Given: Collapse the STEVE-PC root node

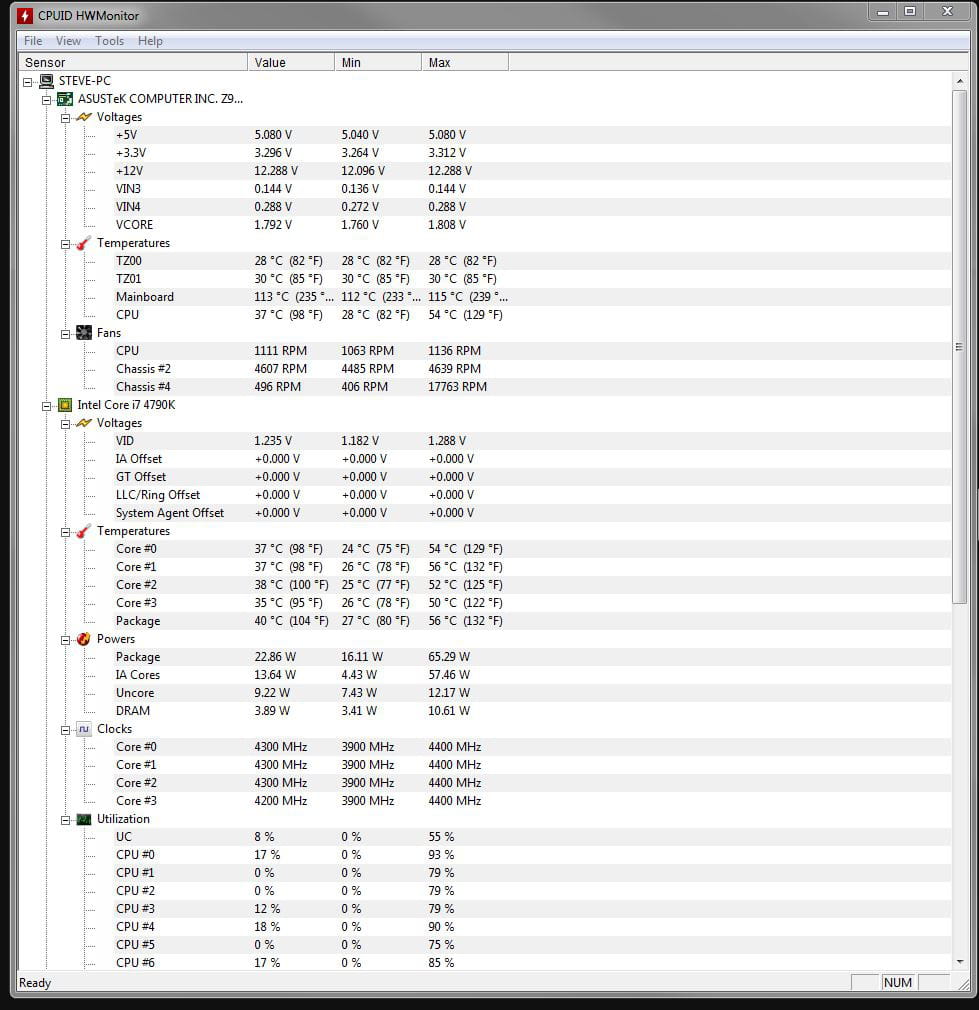Looking at the screenshot, I should point(28,82).
